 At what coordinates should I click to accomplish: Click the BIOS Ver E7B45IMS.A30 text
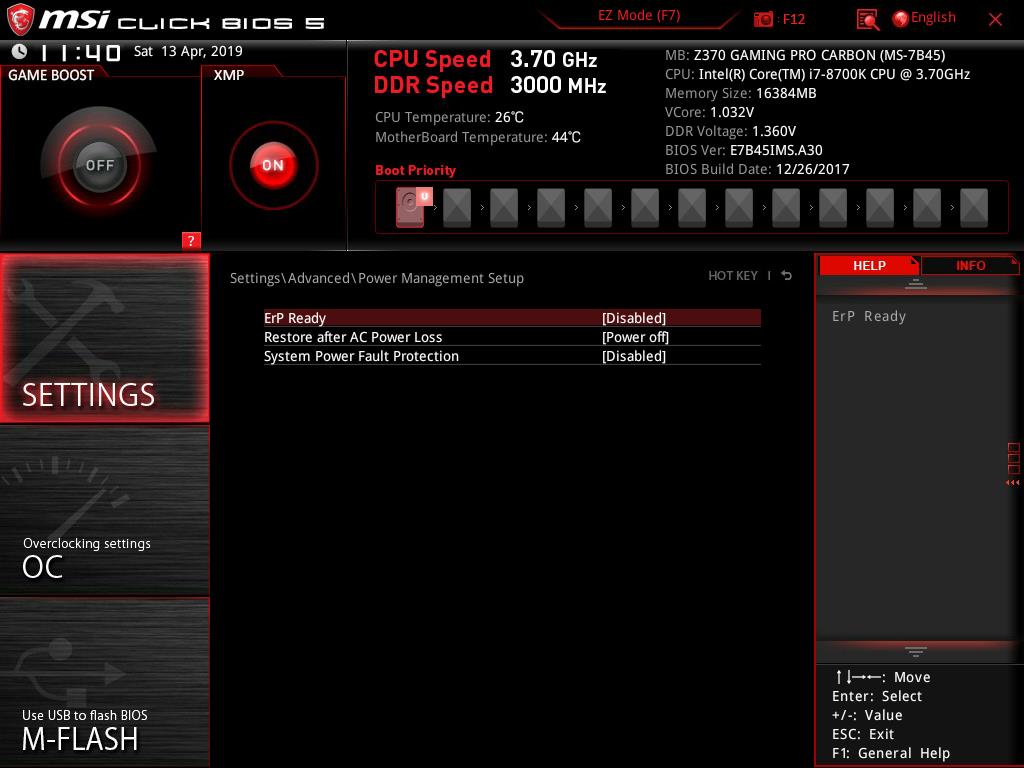743,150
